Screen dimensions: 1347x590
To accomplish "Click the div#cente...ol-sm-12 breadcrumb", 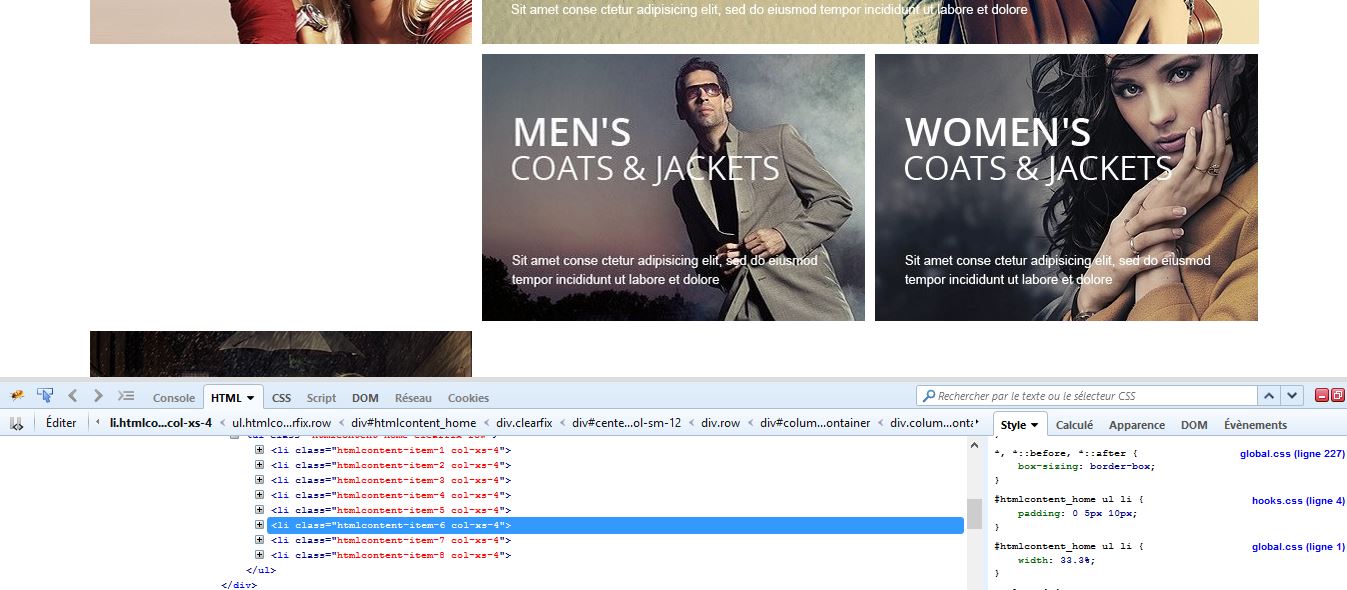I will click(x=627, y=423).
